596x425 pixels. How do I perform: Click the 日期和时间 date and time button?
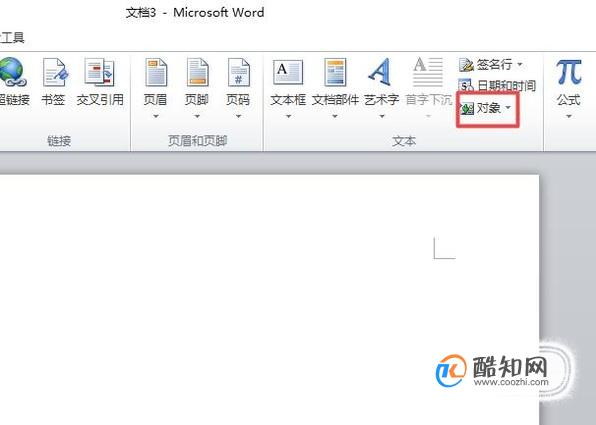coord(497,86)
